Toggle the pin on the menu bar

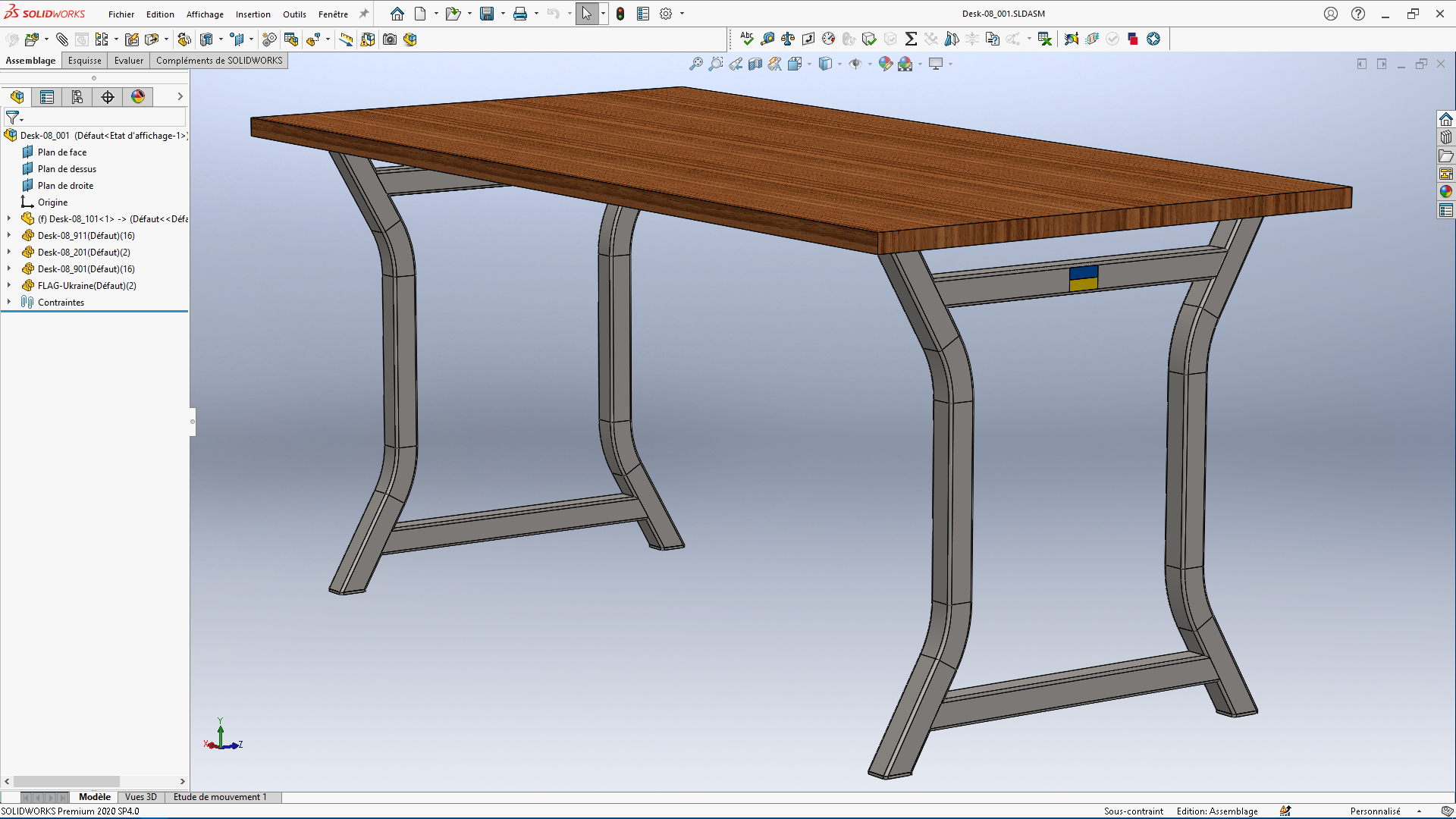tap(364, 14)
